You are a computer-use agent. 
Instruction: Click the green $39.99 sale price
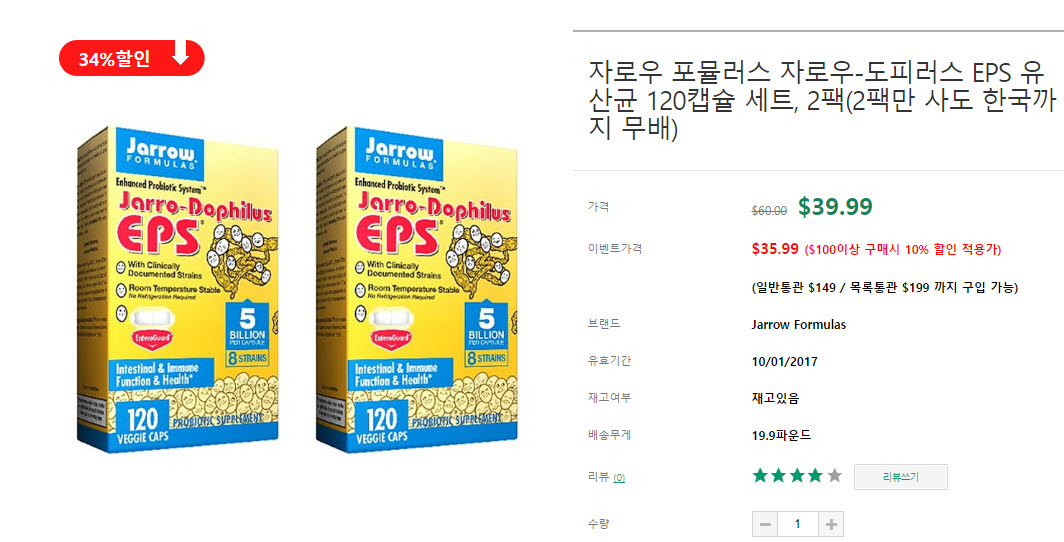click(835, 207)
